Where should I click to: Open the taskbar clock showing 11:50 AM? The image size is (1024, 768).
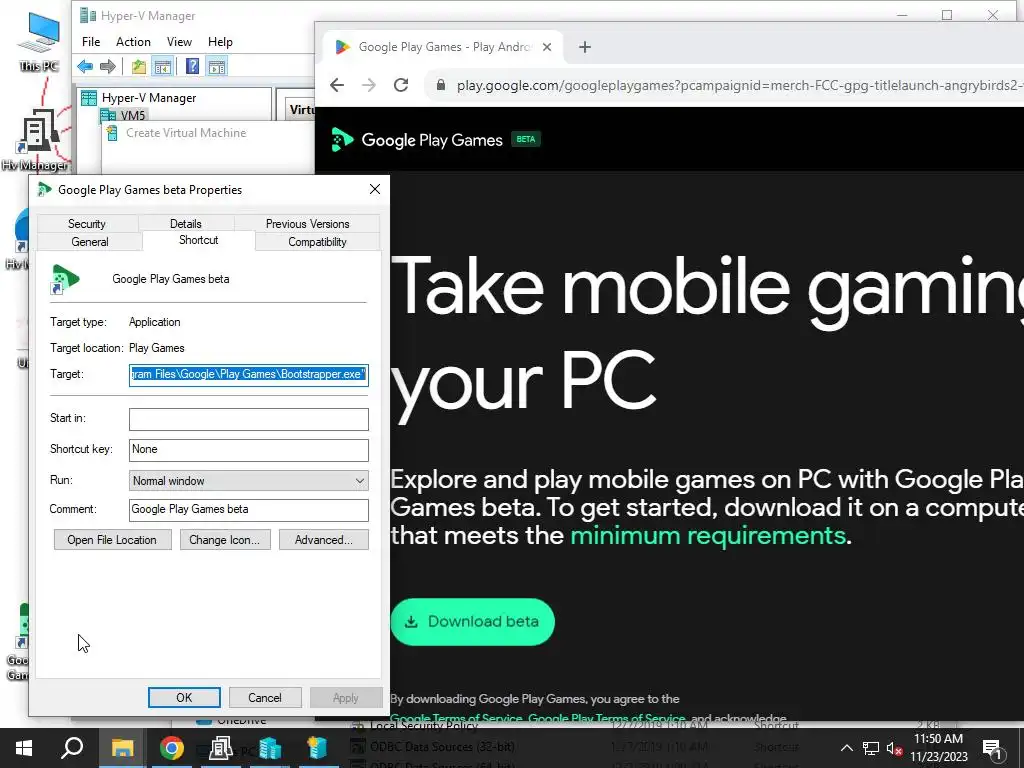(x=938, y=748)
